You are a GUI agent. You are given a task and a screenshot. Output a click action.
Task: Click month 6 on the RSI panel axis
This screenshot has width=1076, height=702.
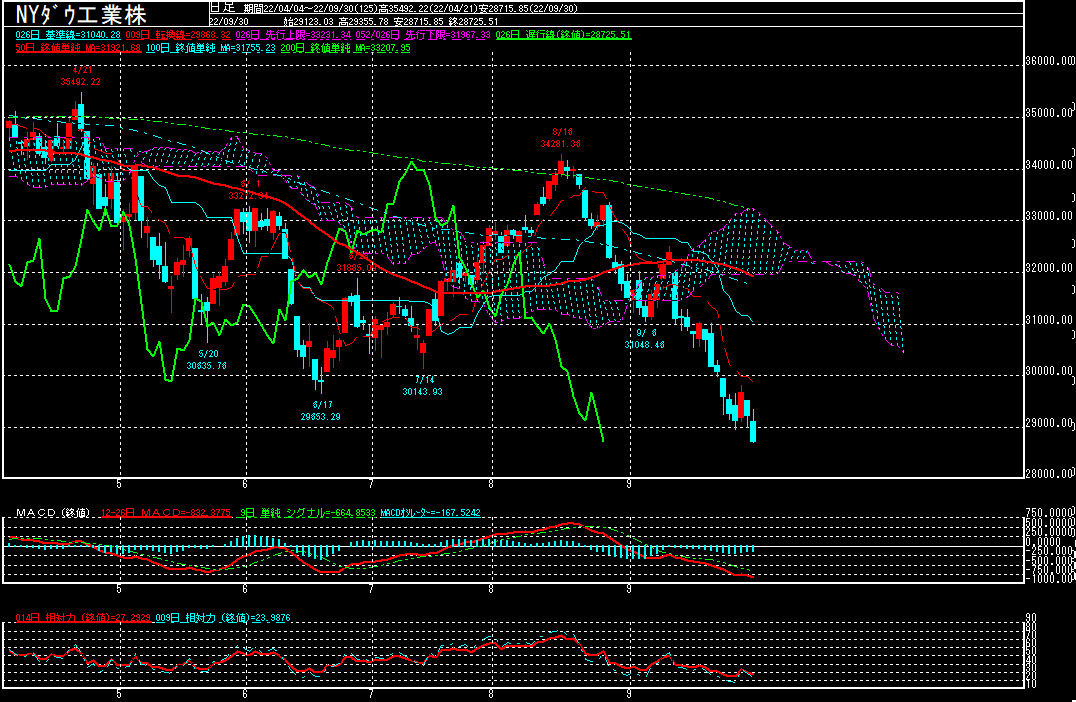(245, 694)
